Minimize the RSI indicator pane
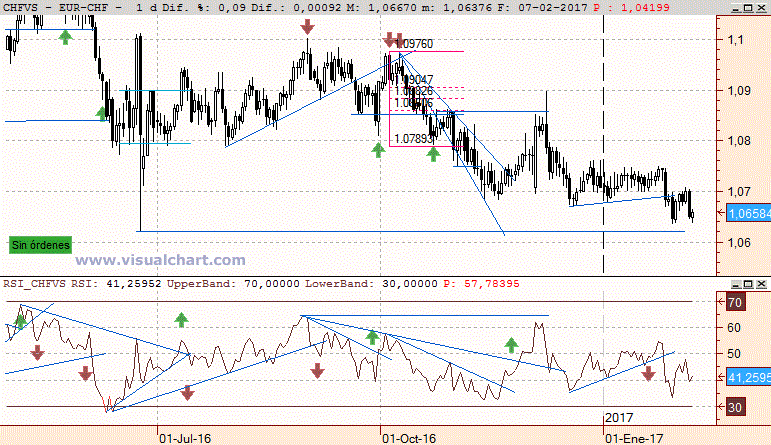Viewport: 771px width, 445px height. 735,284
